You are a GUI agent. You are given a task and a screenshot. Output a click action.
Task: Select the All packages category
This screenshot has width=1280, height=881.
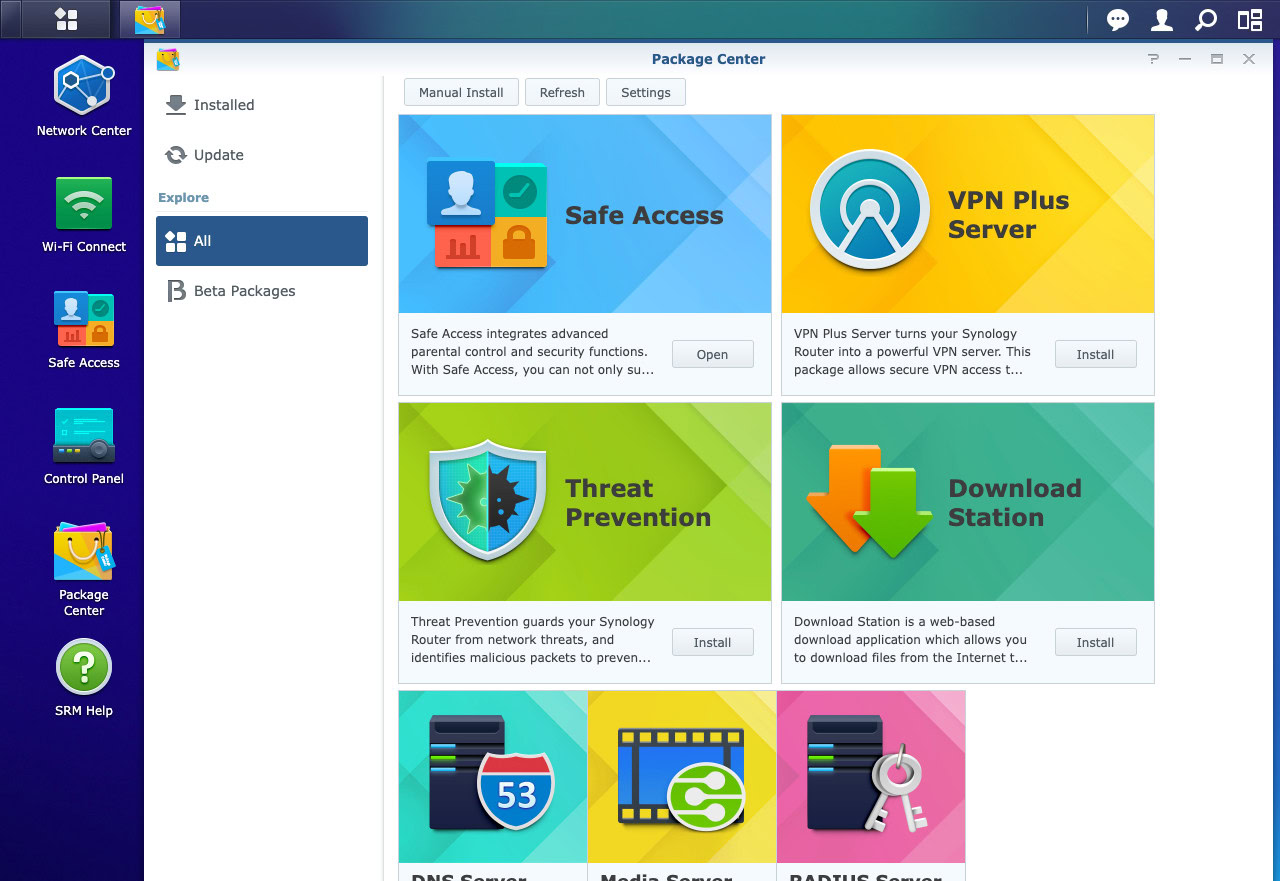(x=262, y=241)
